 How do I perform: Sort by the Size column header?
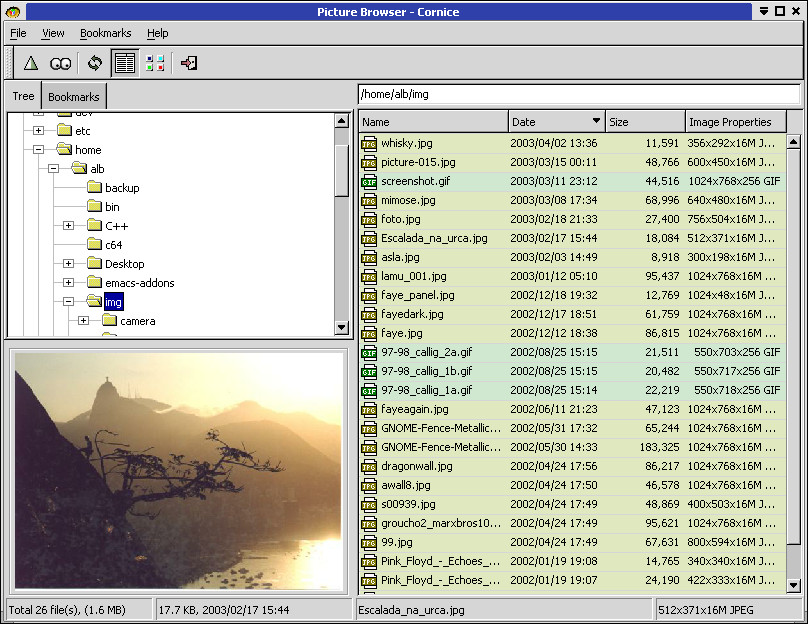coord(645,122)
